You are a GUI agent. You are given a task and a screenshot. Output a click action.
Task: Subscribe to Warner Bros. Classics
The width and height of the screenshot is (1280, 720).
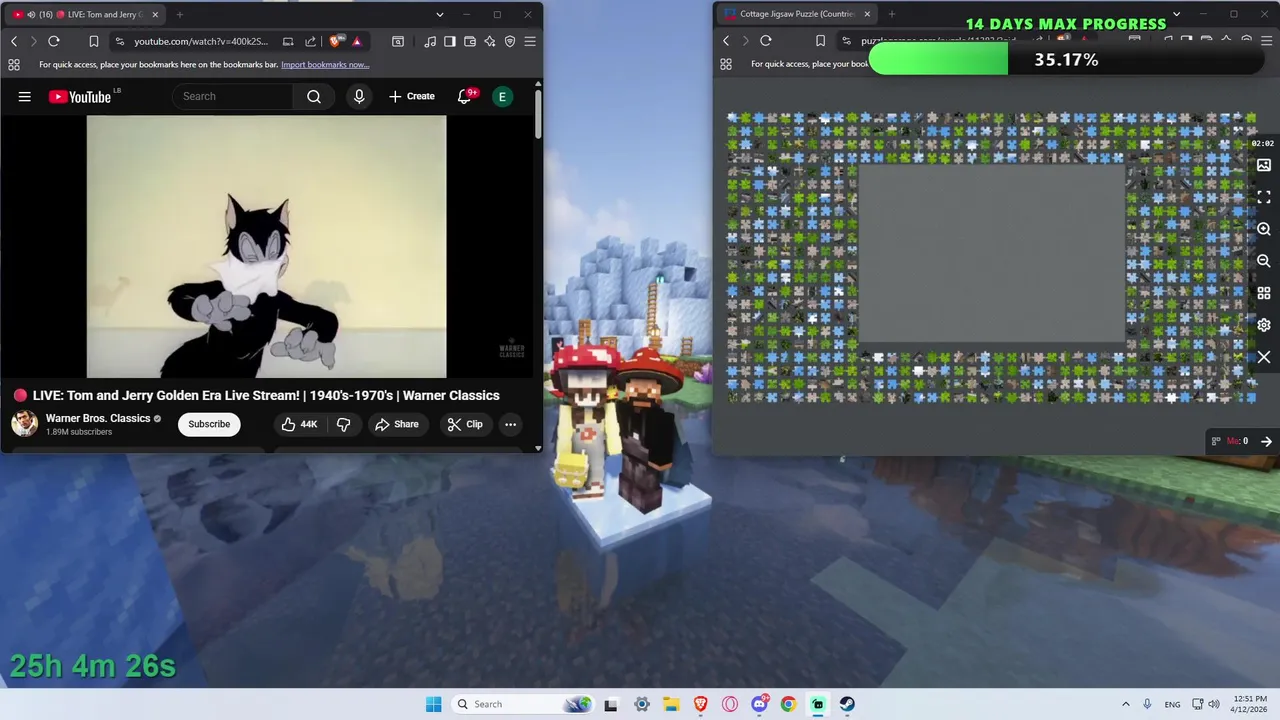coord(209,424)
